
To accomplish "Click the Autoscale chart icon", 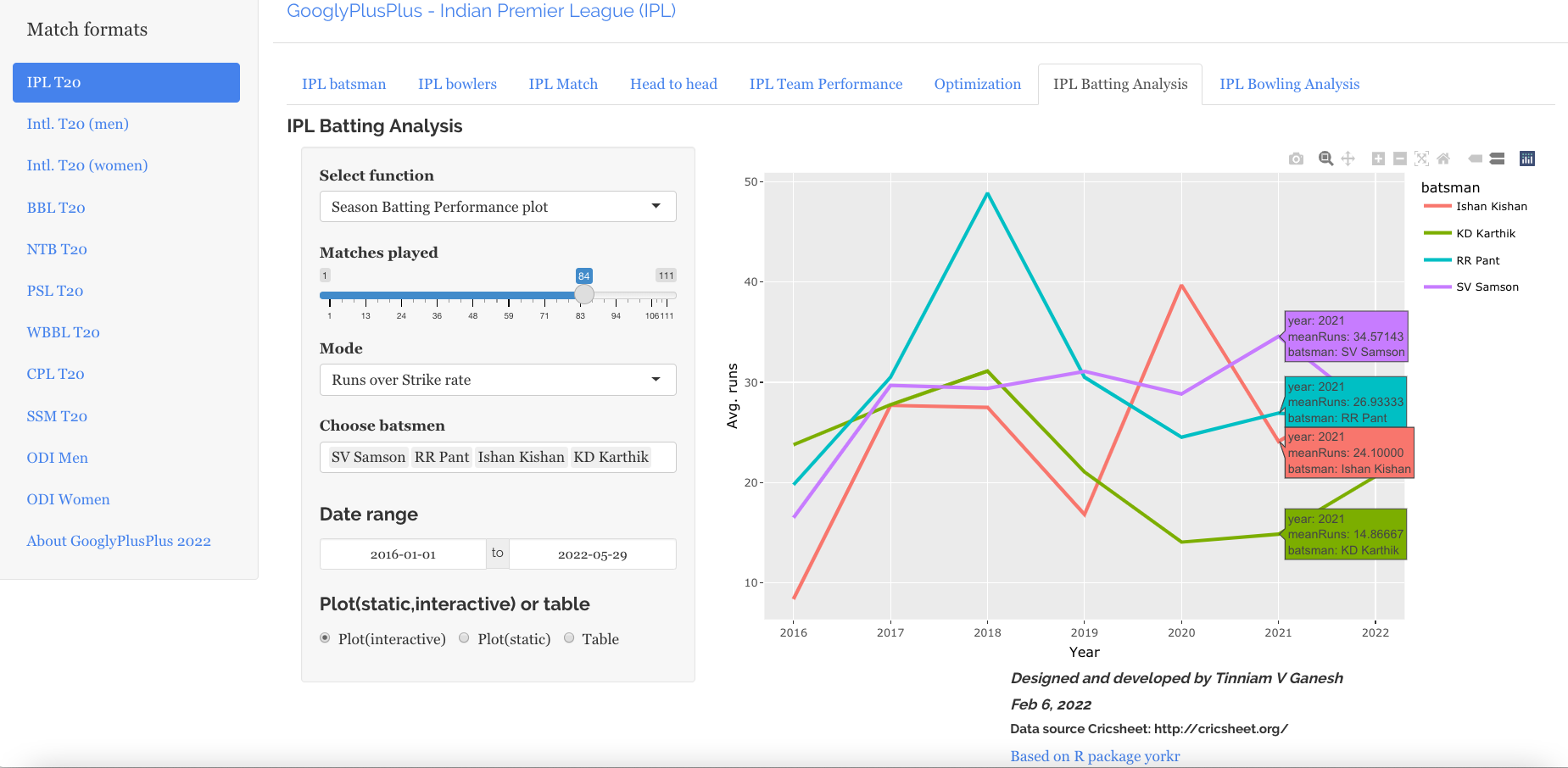I will (1422, 159).
